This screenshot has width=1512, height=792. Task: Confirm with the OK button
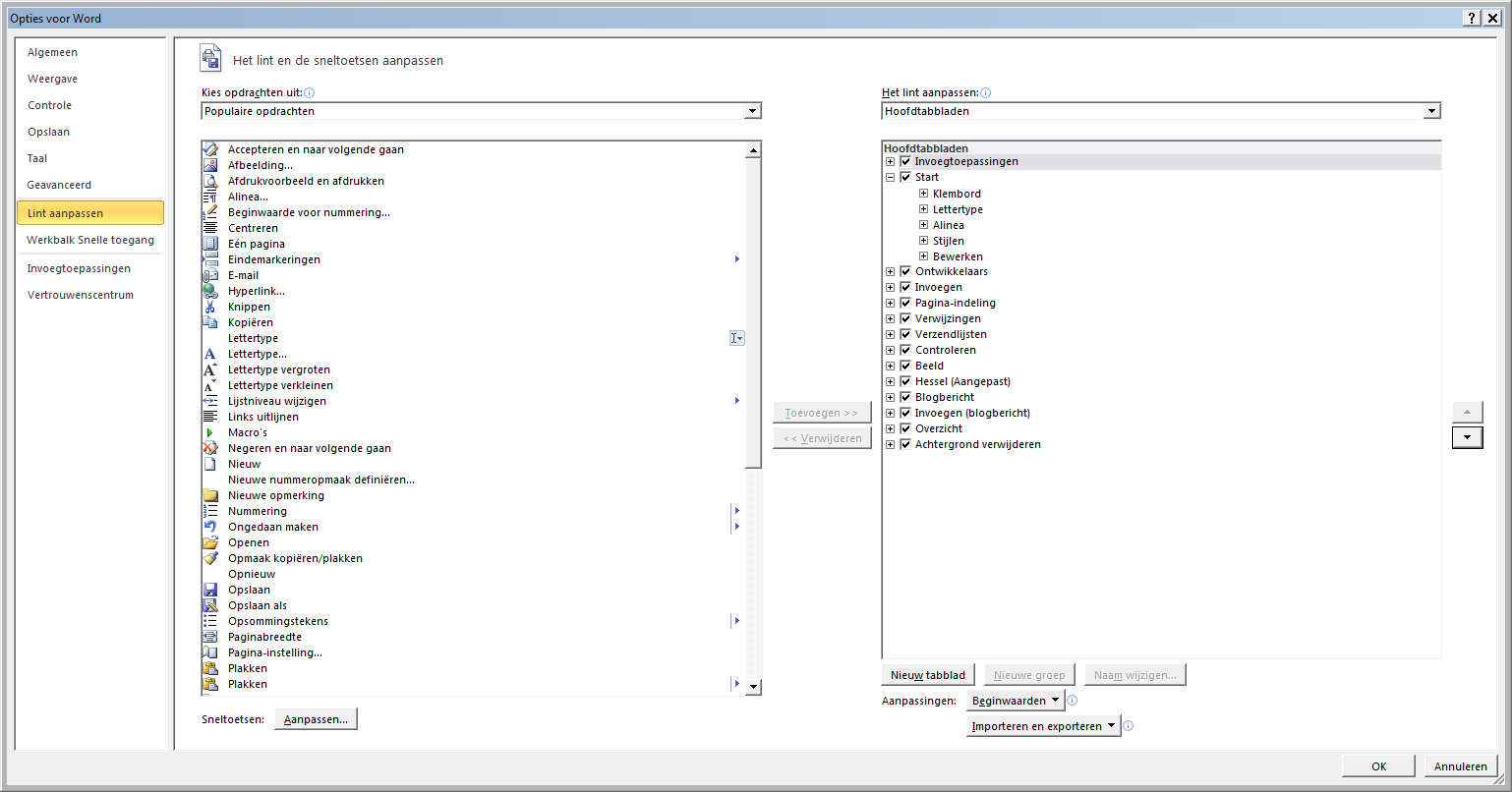(x=1379, y=766)
